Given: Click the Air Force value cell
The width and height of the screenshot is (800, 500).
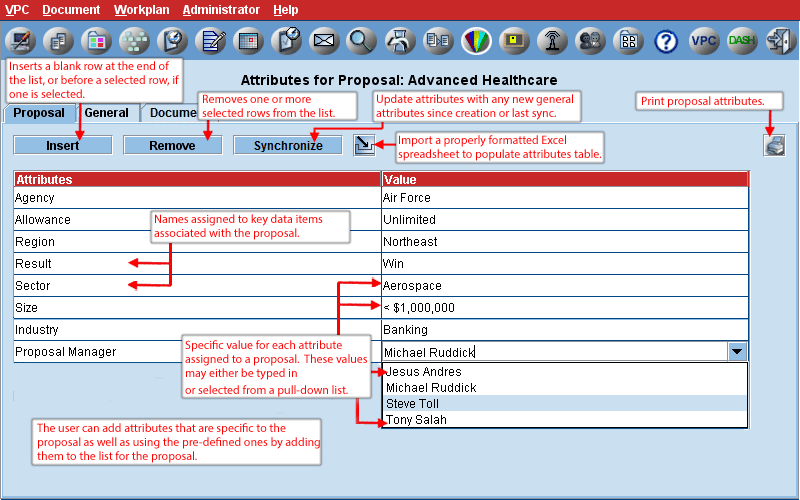Looking at the screenshot, I should (565, 197).
